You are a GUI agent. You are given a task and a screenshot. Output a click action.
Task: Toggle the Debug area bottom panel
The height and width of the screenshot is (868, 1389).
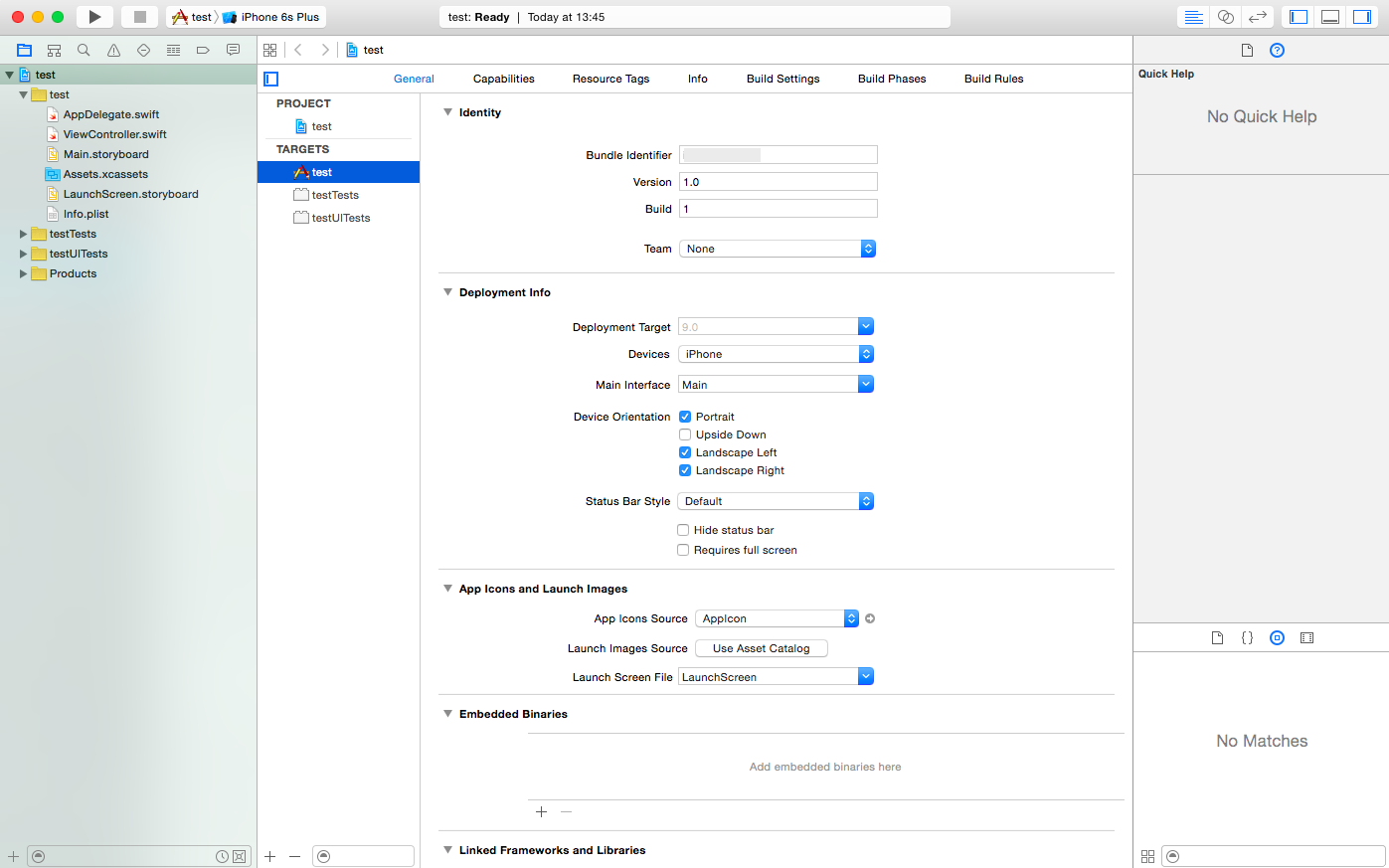point(1329,17)
